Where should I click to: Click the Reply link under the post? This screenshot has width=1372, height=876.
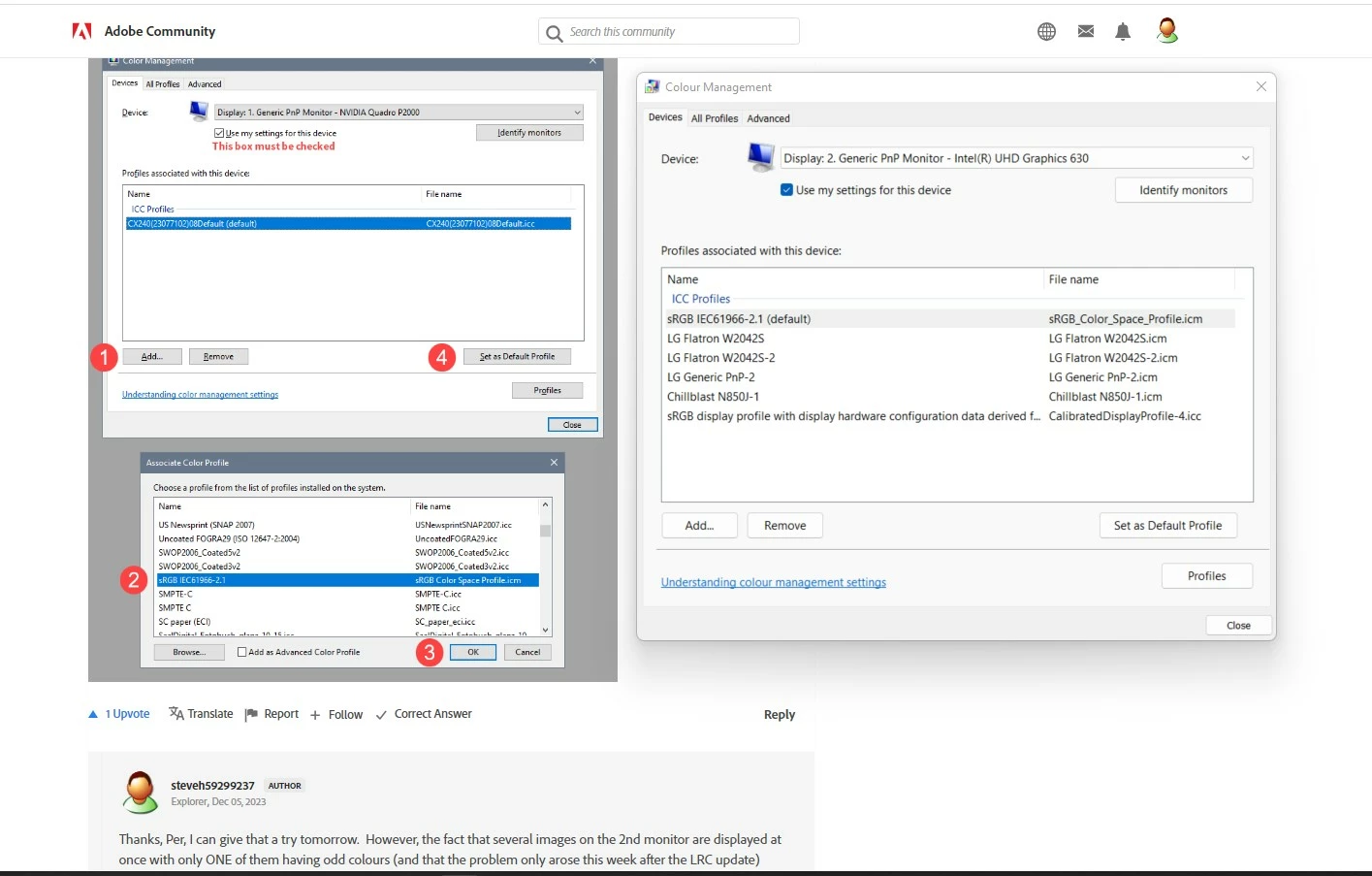coord(780,715)
